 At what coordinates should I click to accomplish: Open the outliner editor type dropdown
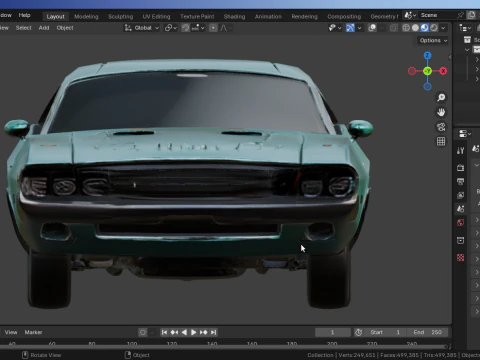click(465, 28)
